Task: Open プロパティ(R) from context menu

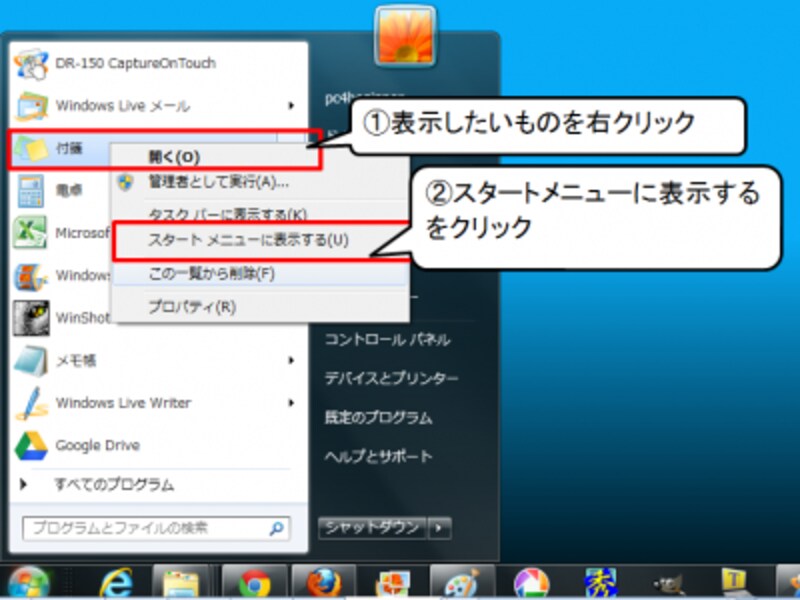Action: coord(192,307)
